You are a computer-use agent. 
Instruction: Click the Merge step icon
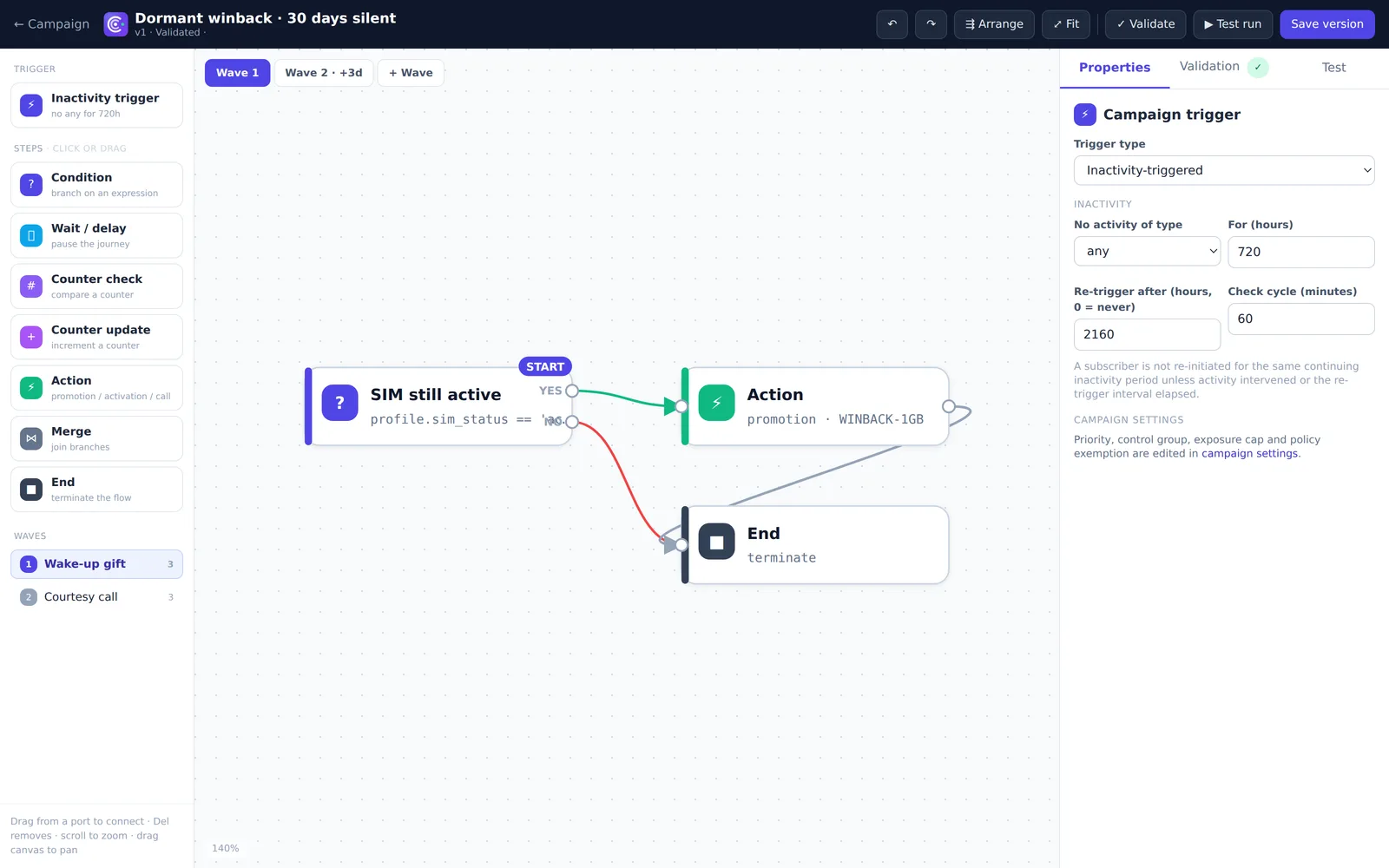[31, 438]
